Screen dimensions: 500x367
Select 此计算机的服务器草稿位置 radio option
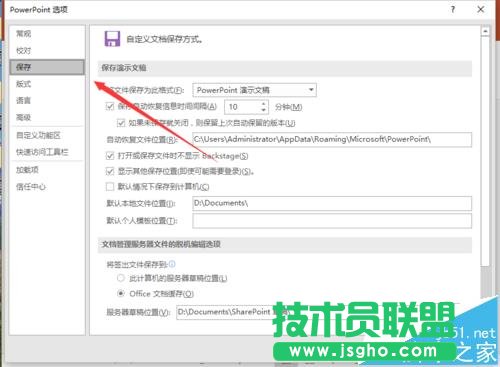121,278
